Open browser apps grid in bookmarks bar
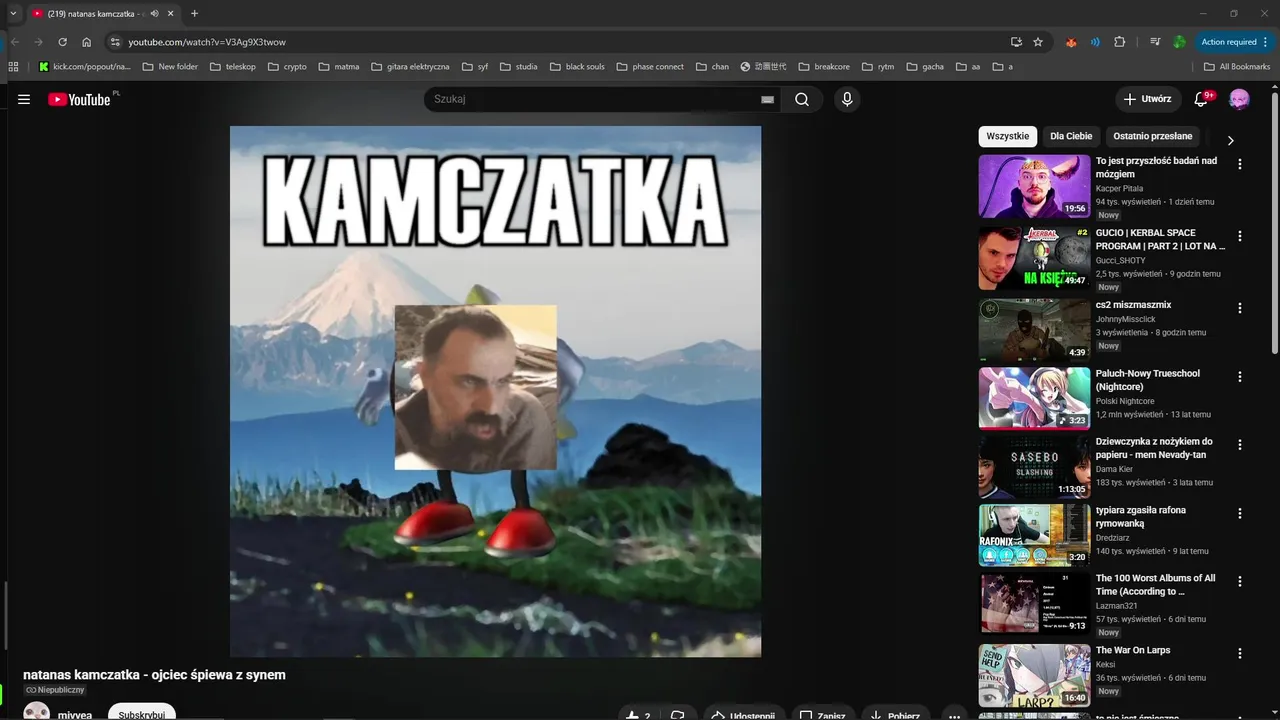 14,67
